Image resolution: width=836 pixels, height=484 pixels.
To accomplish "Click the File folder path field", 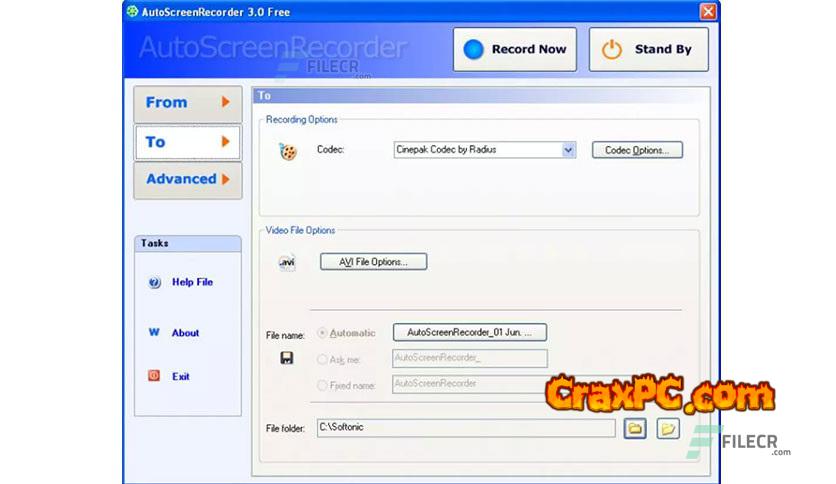I will click(465, 428).
